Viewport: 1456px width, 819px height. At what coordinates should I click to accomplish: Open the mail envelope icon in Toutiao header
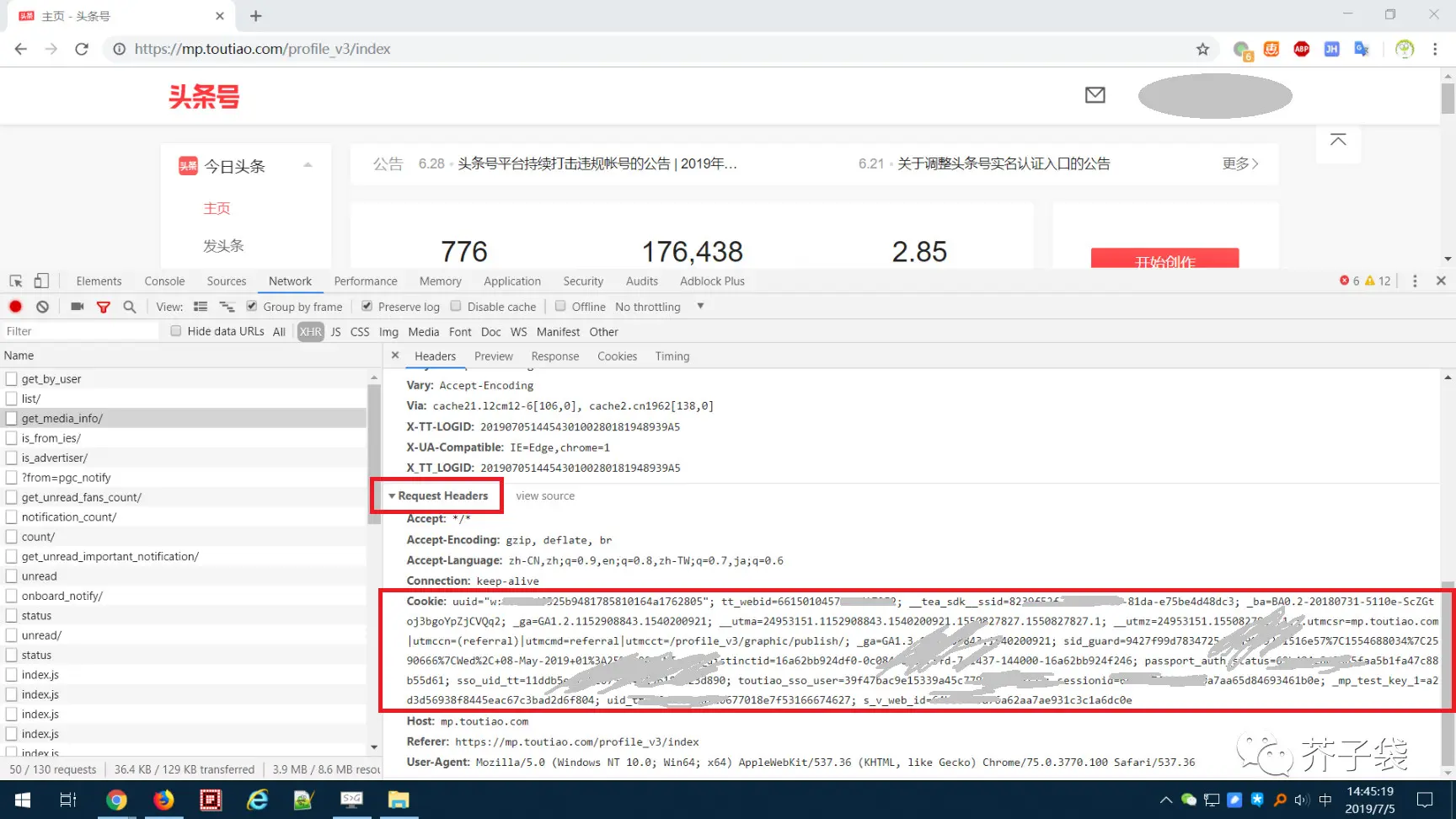tap(1095, 95)
